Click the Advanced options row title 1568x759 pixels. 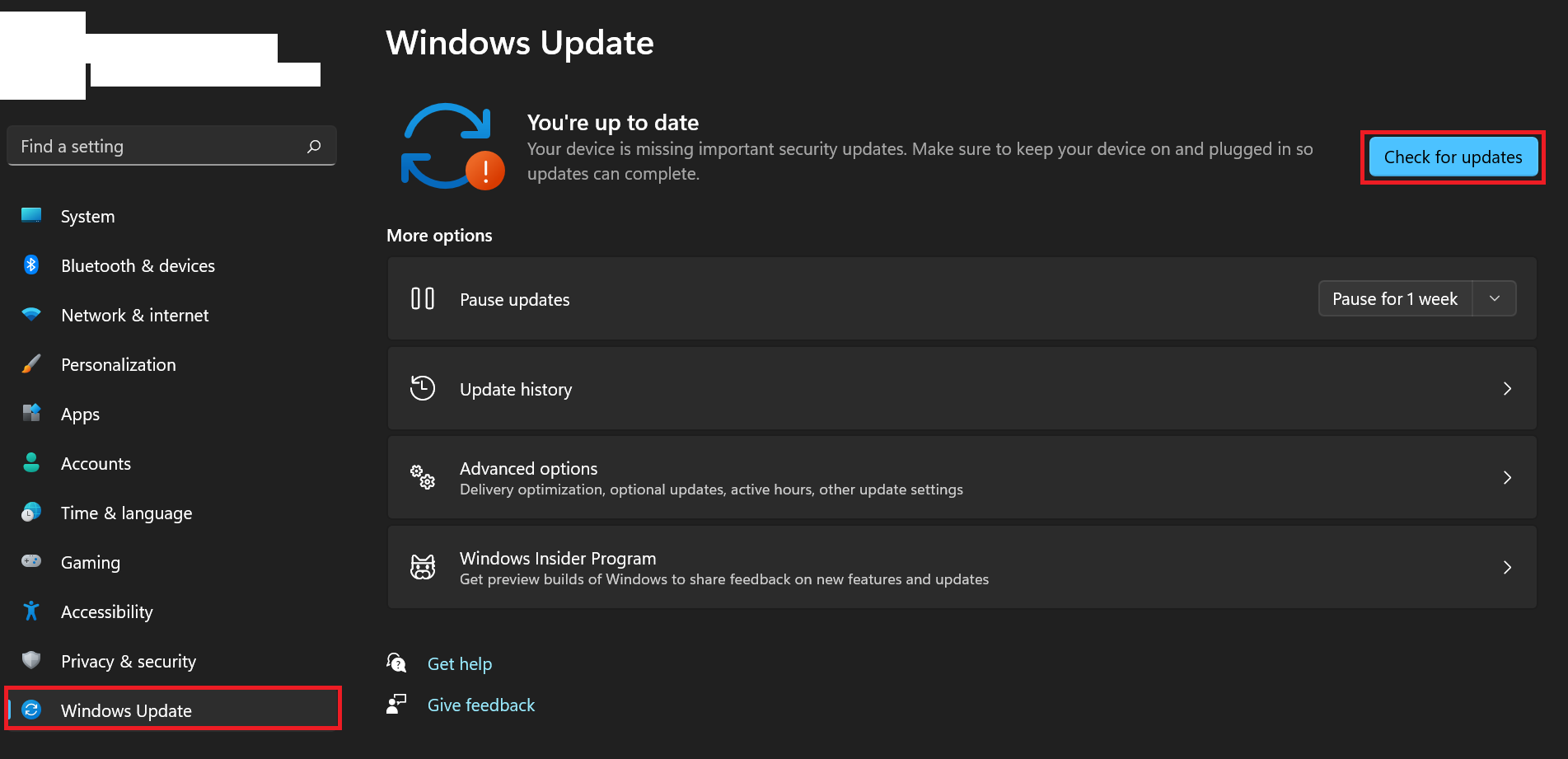(529, 468)
